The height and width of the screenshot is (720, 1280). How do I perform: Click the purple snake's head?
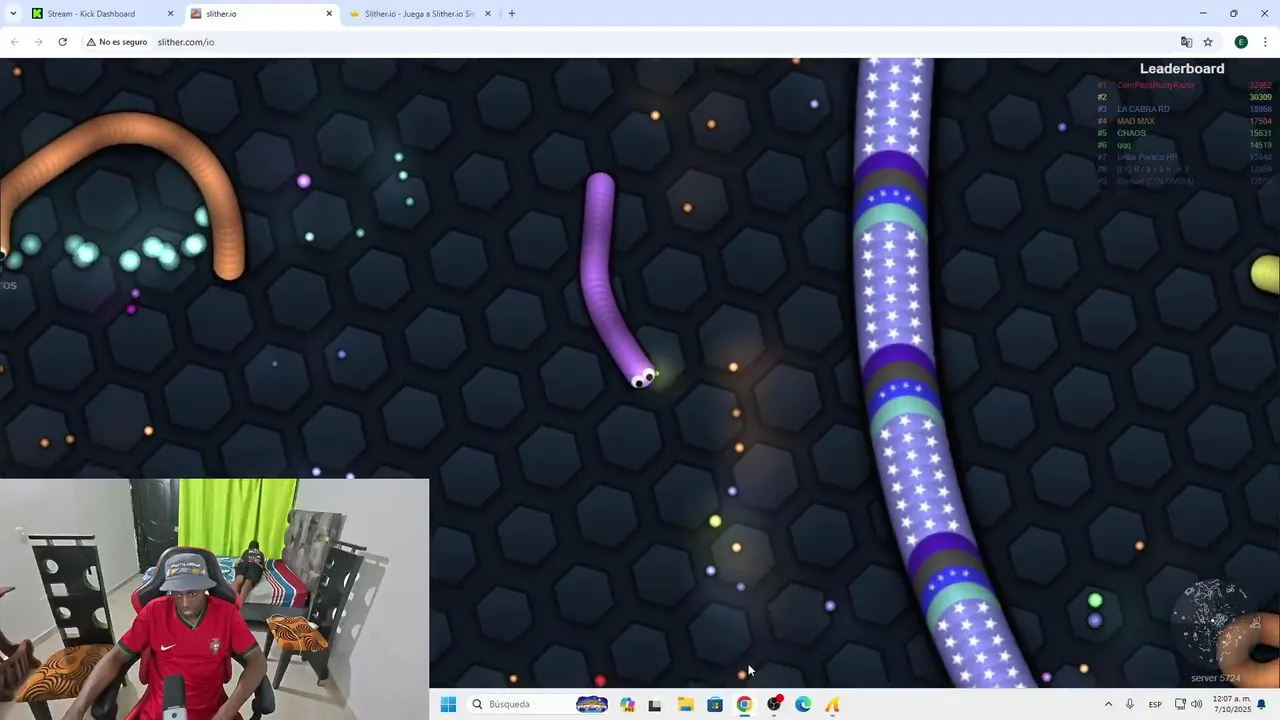643,377
